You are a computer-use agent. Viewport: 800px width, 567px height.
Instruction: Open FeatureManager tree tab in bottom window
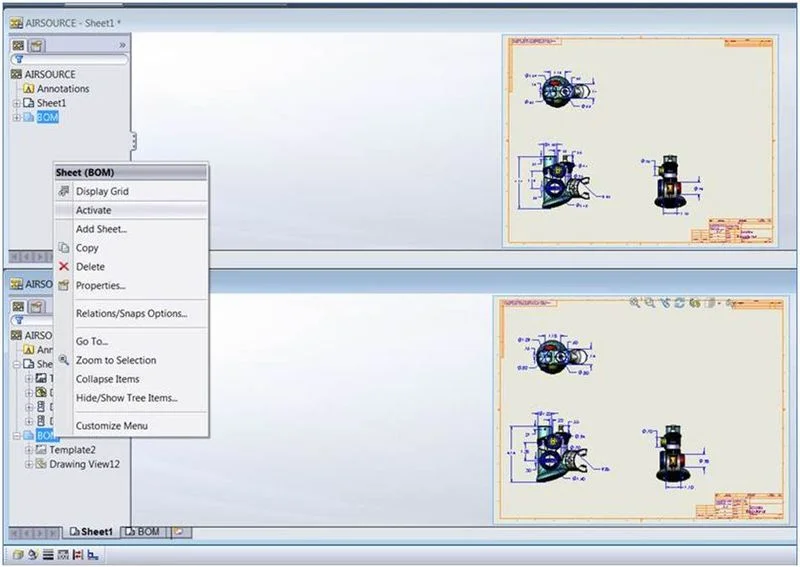pyautogui.click(x=18, y=306)
